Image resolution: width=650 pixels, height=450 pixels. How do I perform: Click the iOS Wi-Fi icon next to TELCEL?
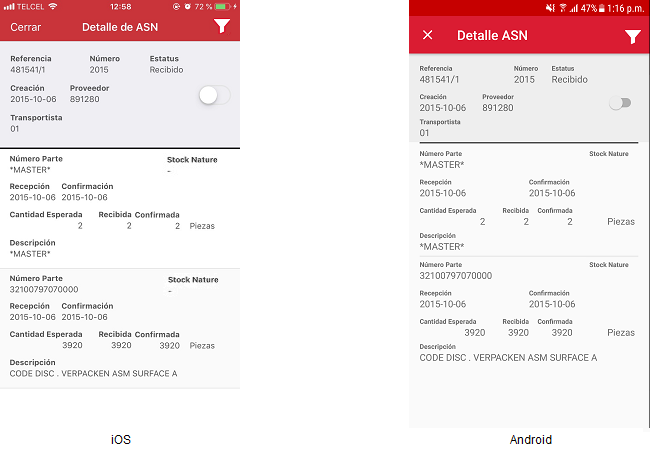pyautogui.click(x=52, y=6)
